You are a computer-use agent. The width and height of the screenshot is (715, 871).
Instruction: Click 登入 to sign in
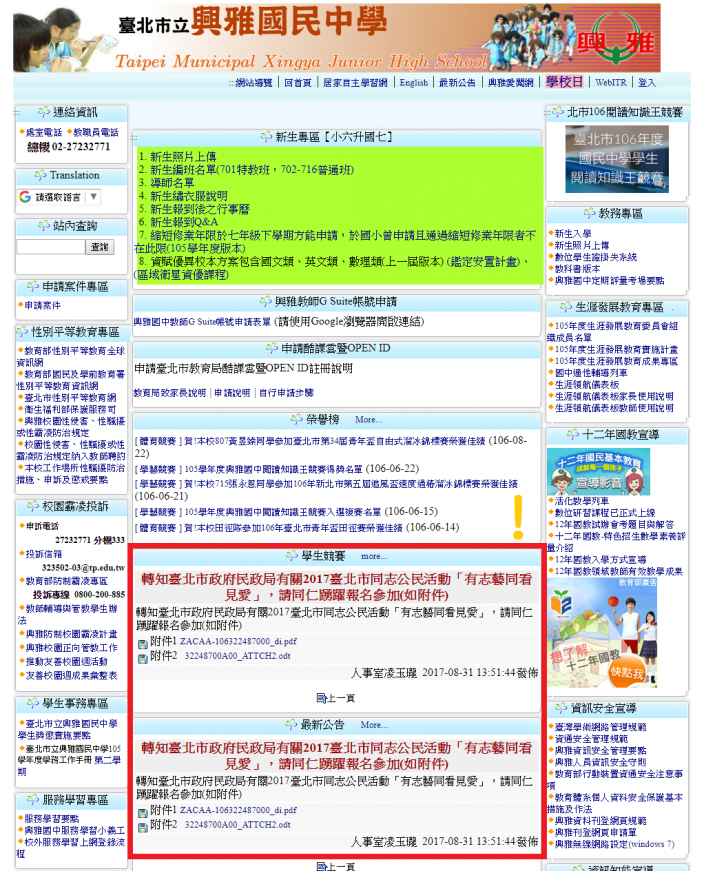pyautogui.click(x=647, y=83)
